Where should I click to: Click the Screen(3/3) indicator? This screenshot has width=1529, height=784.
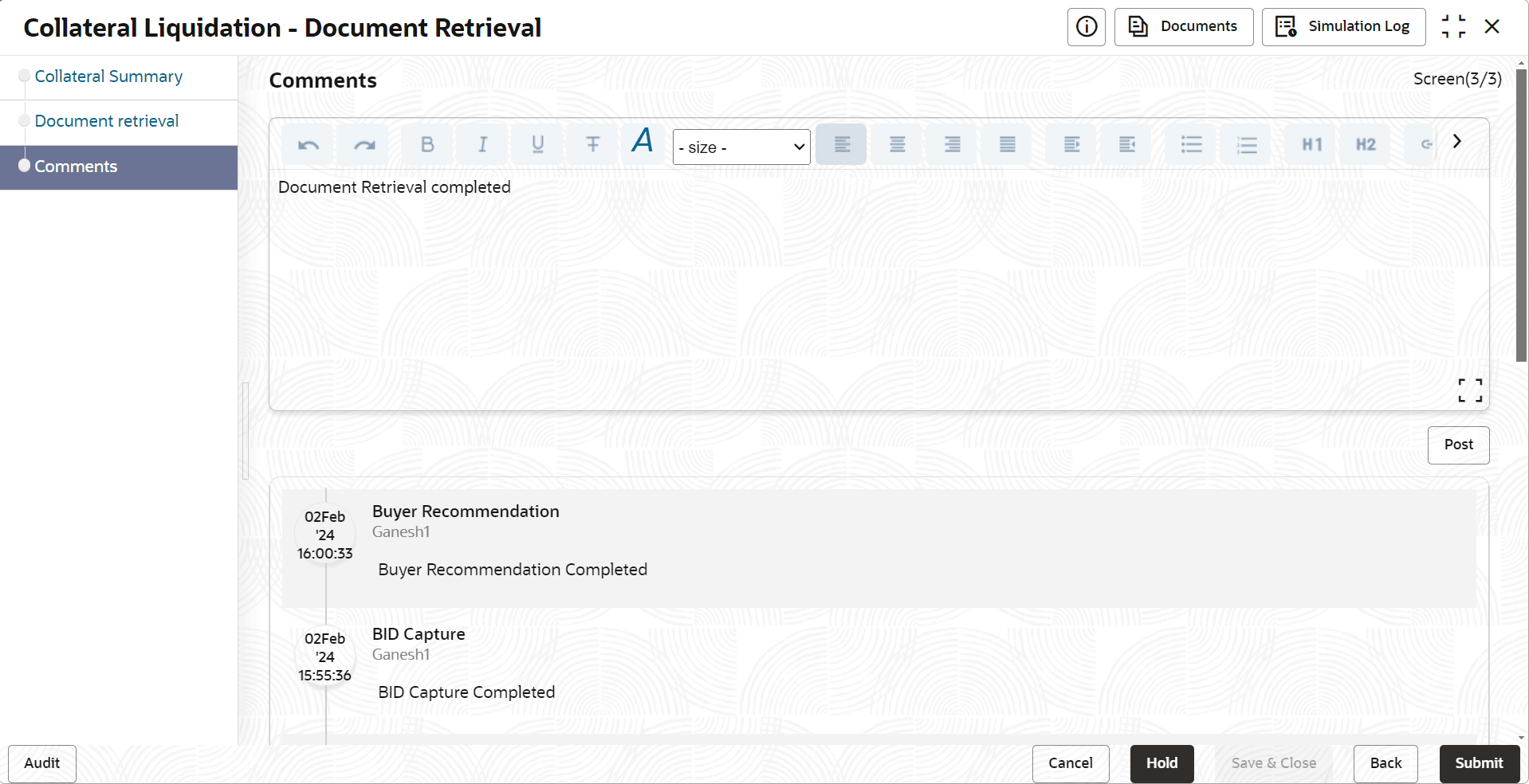(1457, 79)
